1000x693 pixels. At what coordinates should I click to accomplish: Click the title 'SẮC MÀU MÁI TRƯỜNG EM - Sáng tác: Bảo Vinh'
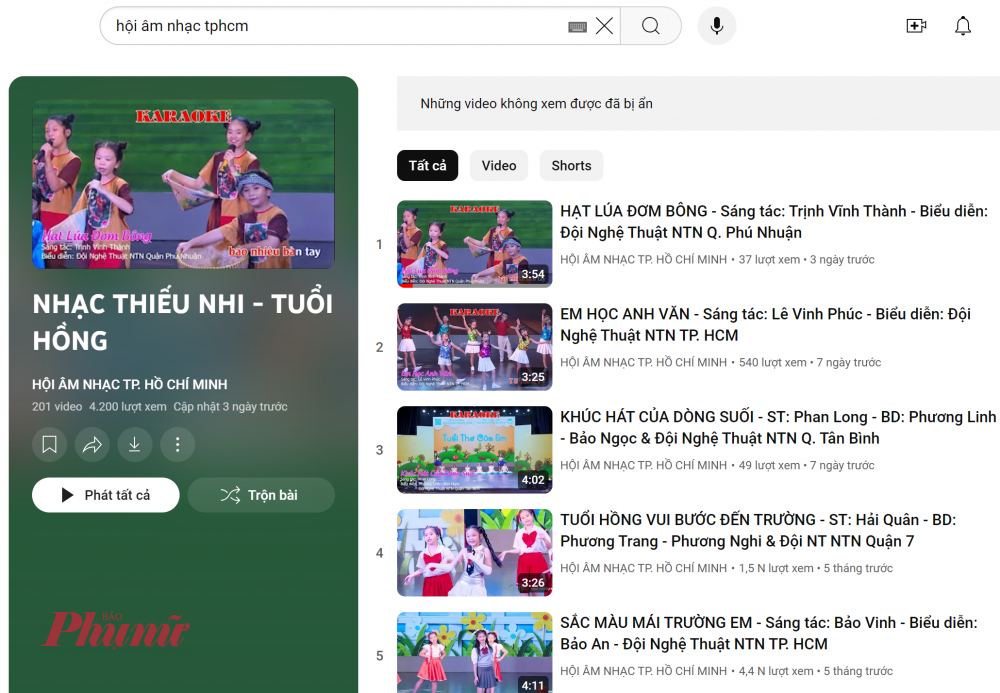(x=768, y=633)
